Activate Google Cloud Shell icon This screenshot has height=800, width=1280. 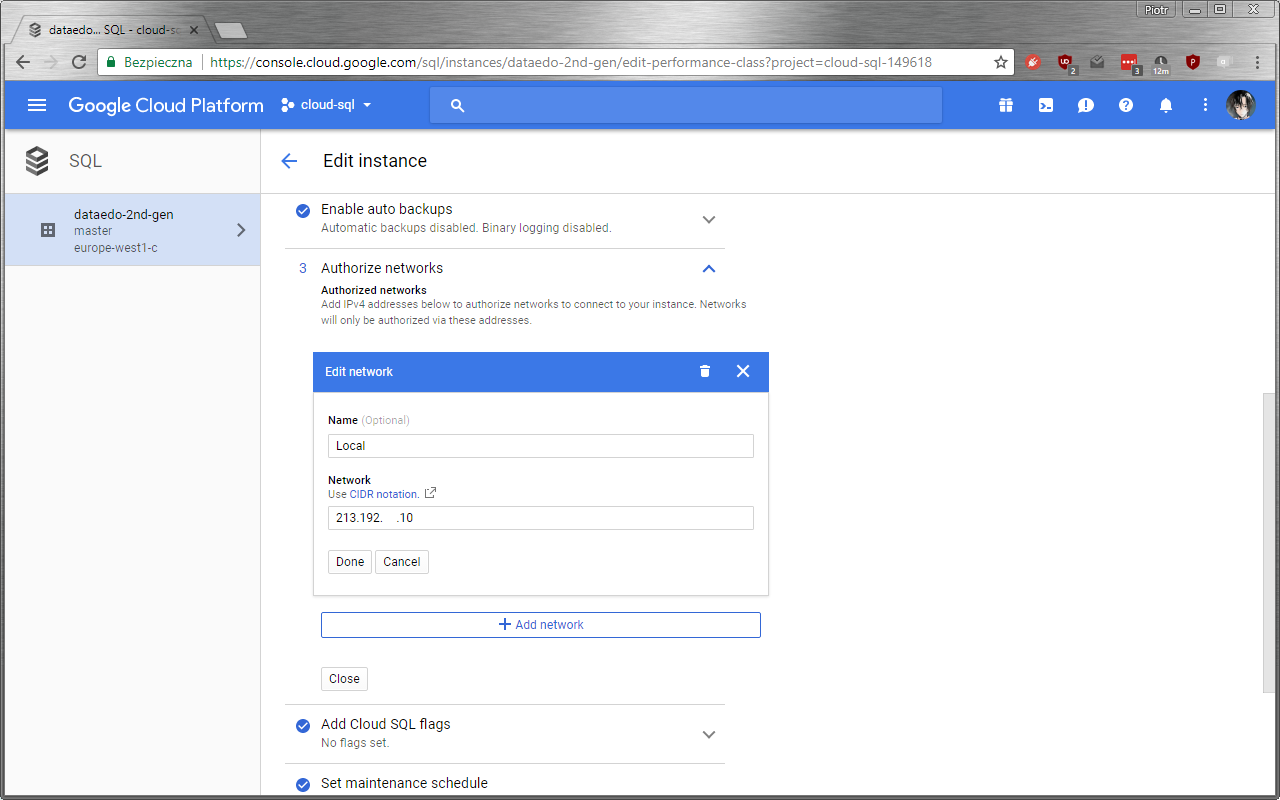click(1046, 105)
